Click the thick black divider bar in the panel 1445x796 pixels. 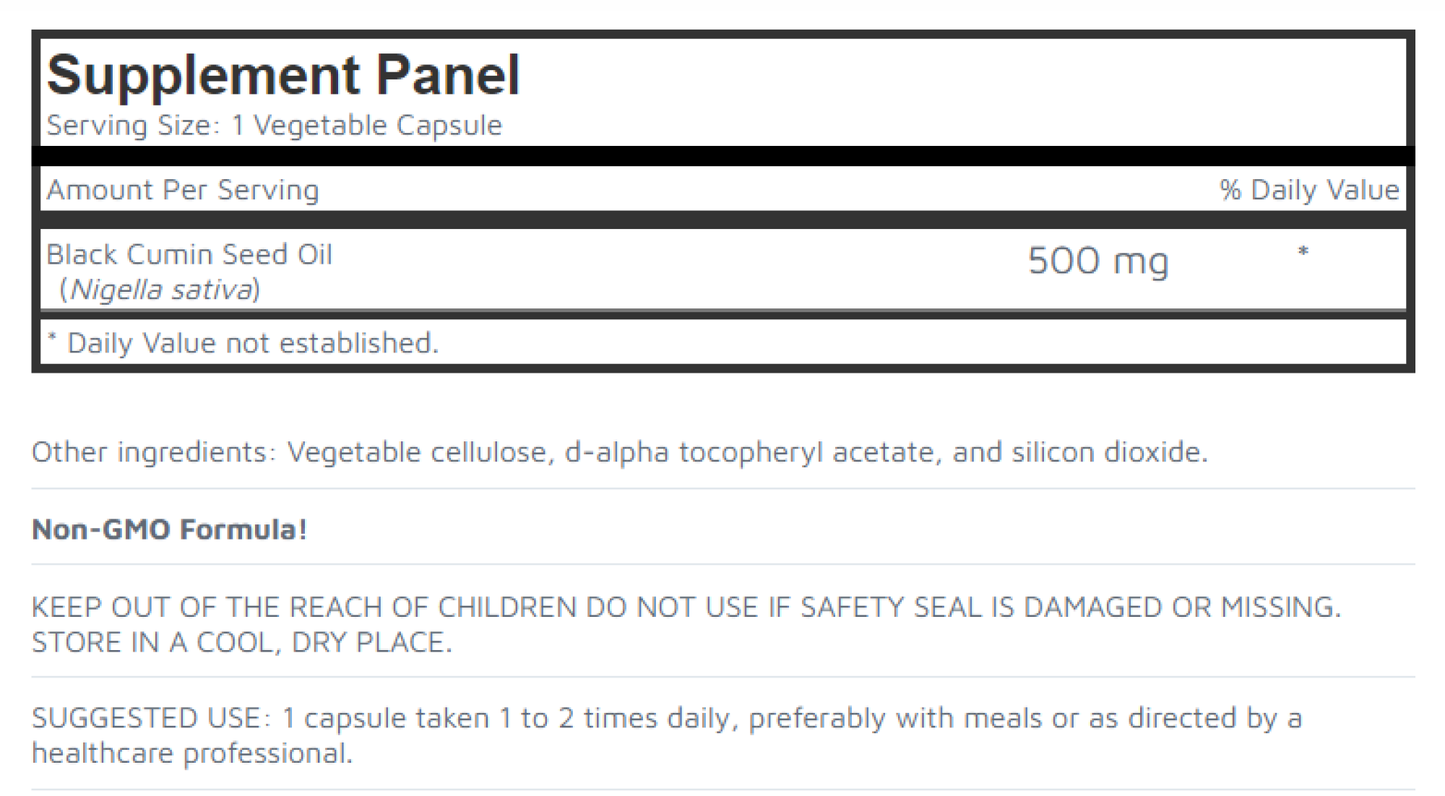722,155
